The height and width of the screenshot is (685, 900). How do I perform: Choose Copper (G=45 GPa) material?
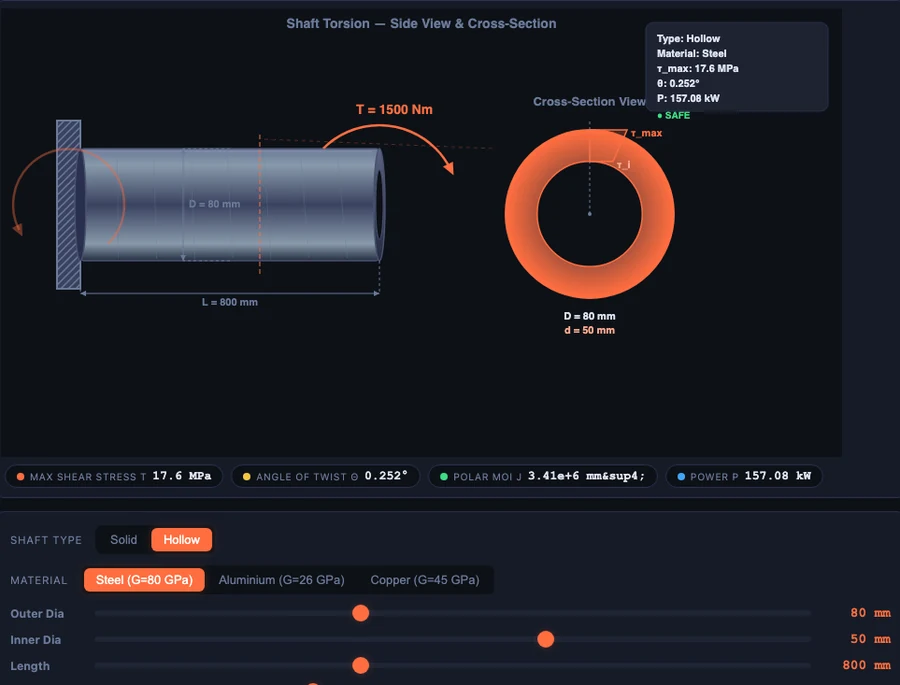click(x=425, y=580)
